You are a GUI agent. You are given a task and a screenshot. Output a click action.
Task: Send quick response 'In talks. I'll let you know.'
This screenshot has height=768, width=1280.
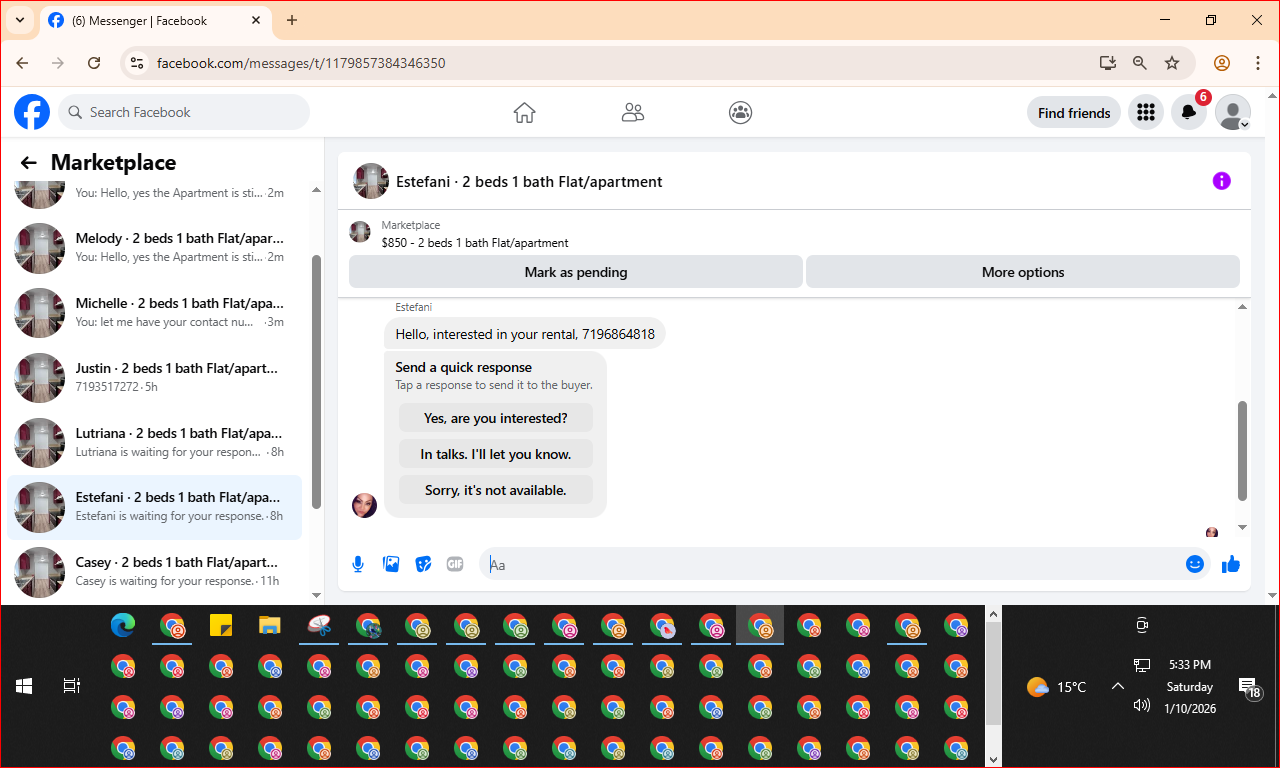click(x=496, y=454)
